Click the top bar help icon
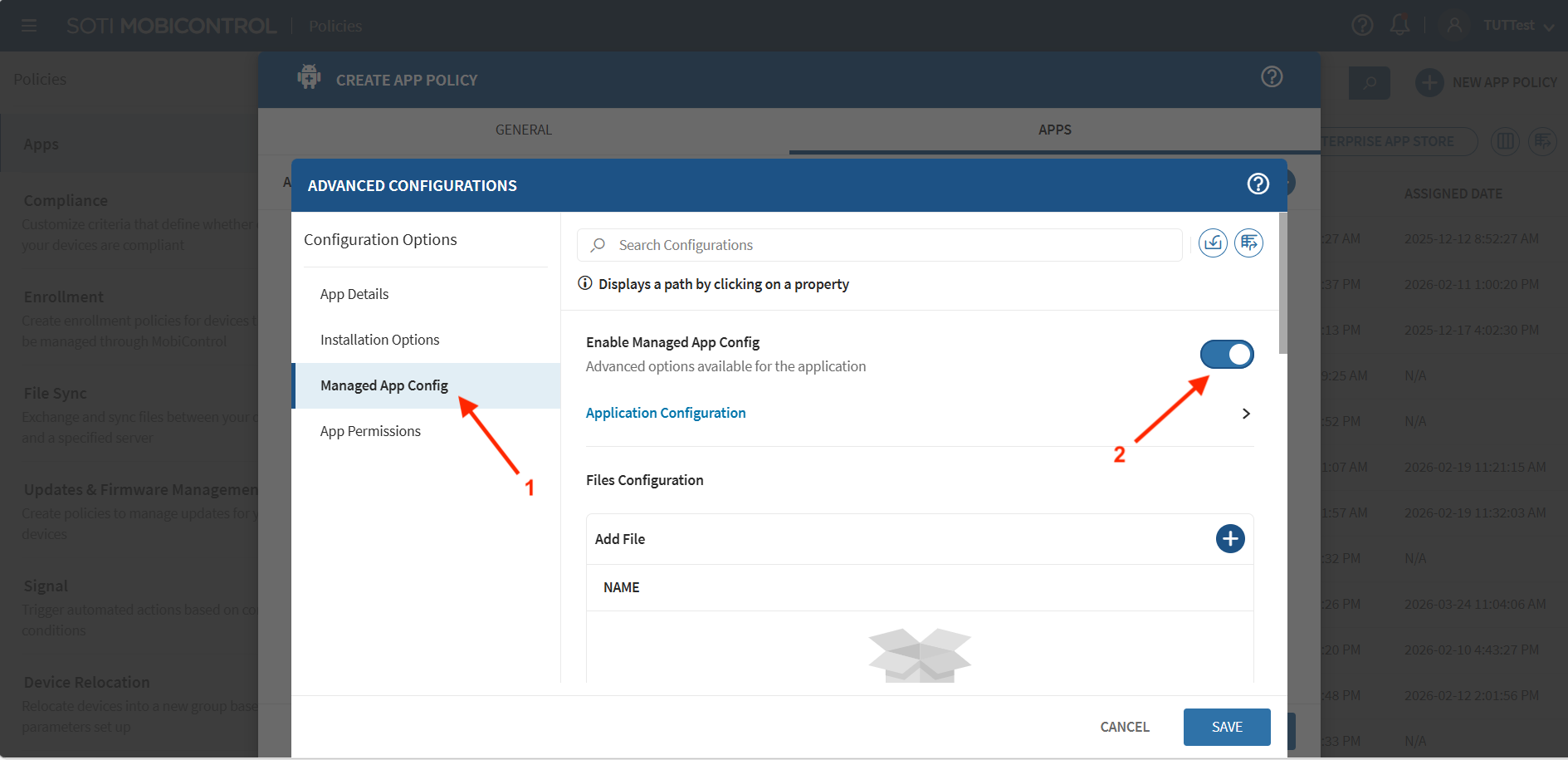The height and width of the screenshot is (760, 1568). [1362, 25]
